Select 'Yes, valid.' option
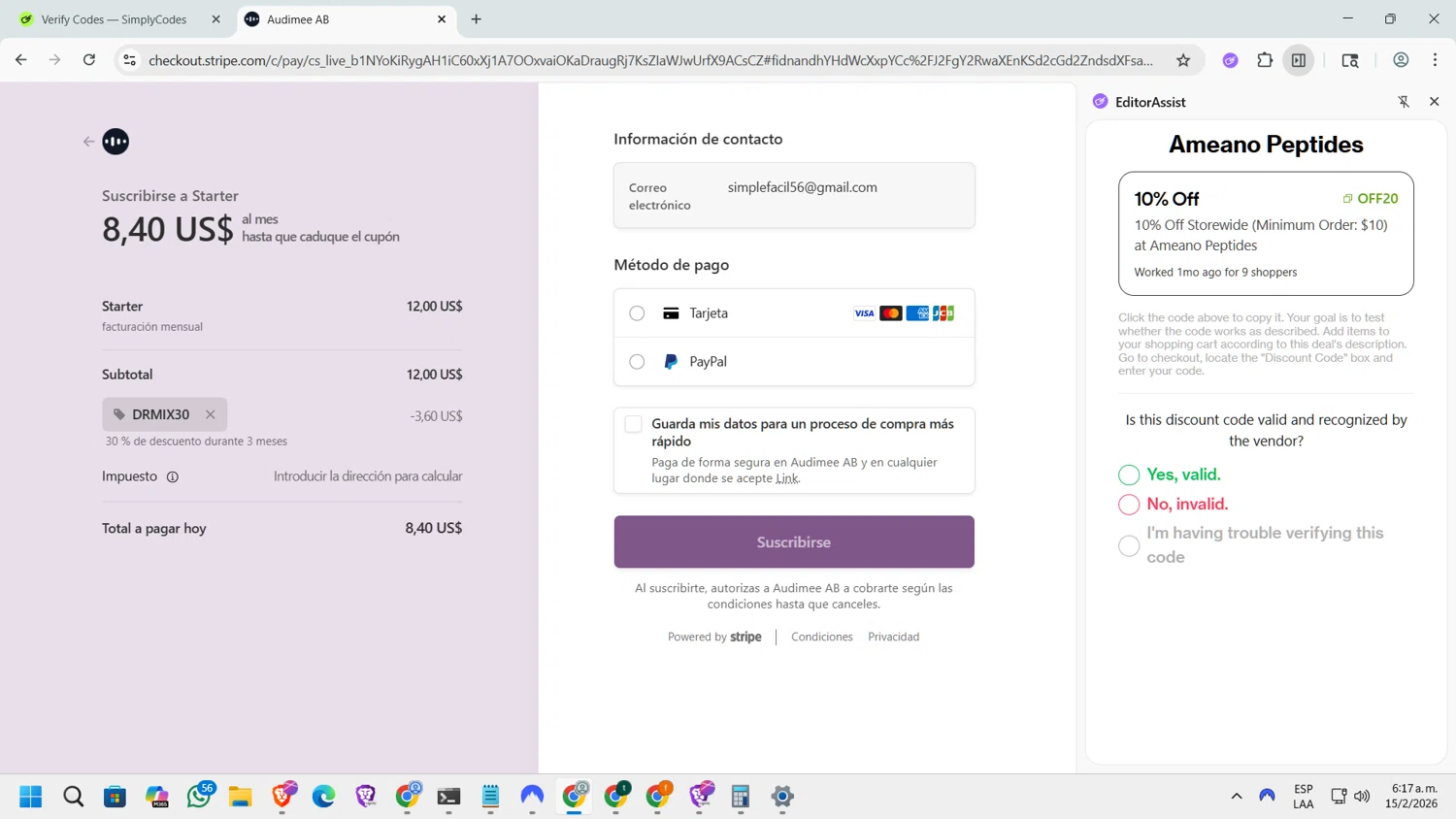 [1129, 475]
